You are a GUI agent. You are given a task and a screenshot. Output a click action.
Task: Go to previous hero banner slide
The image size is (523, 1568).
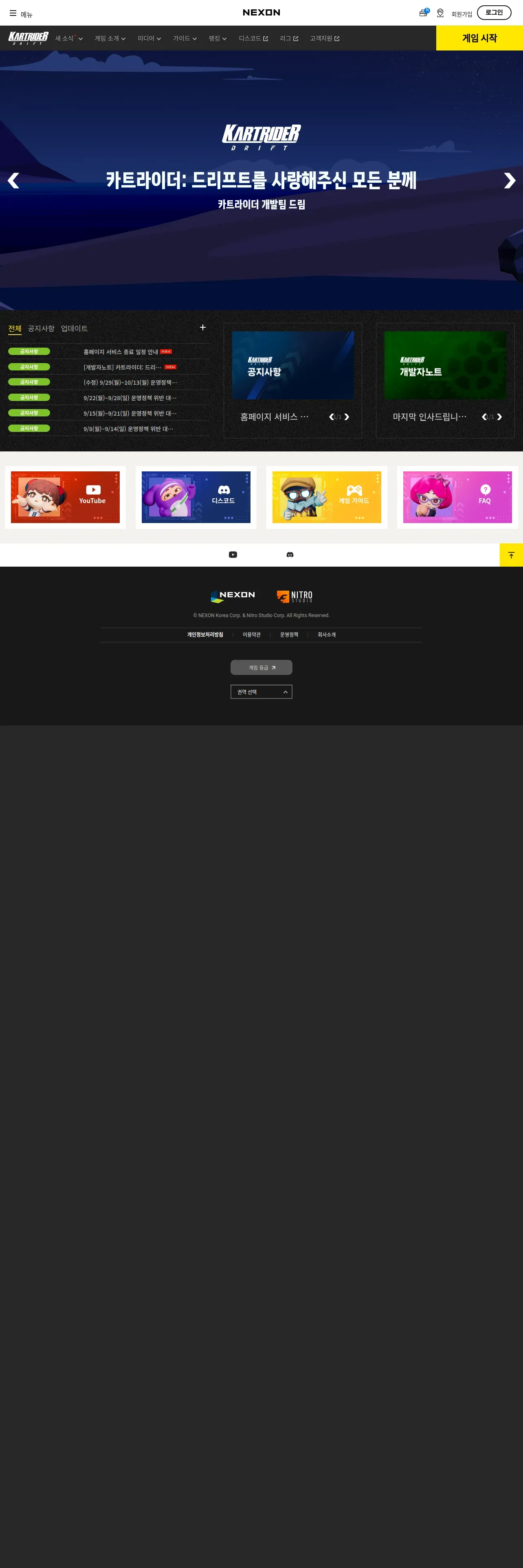tap(13, 181)
